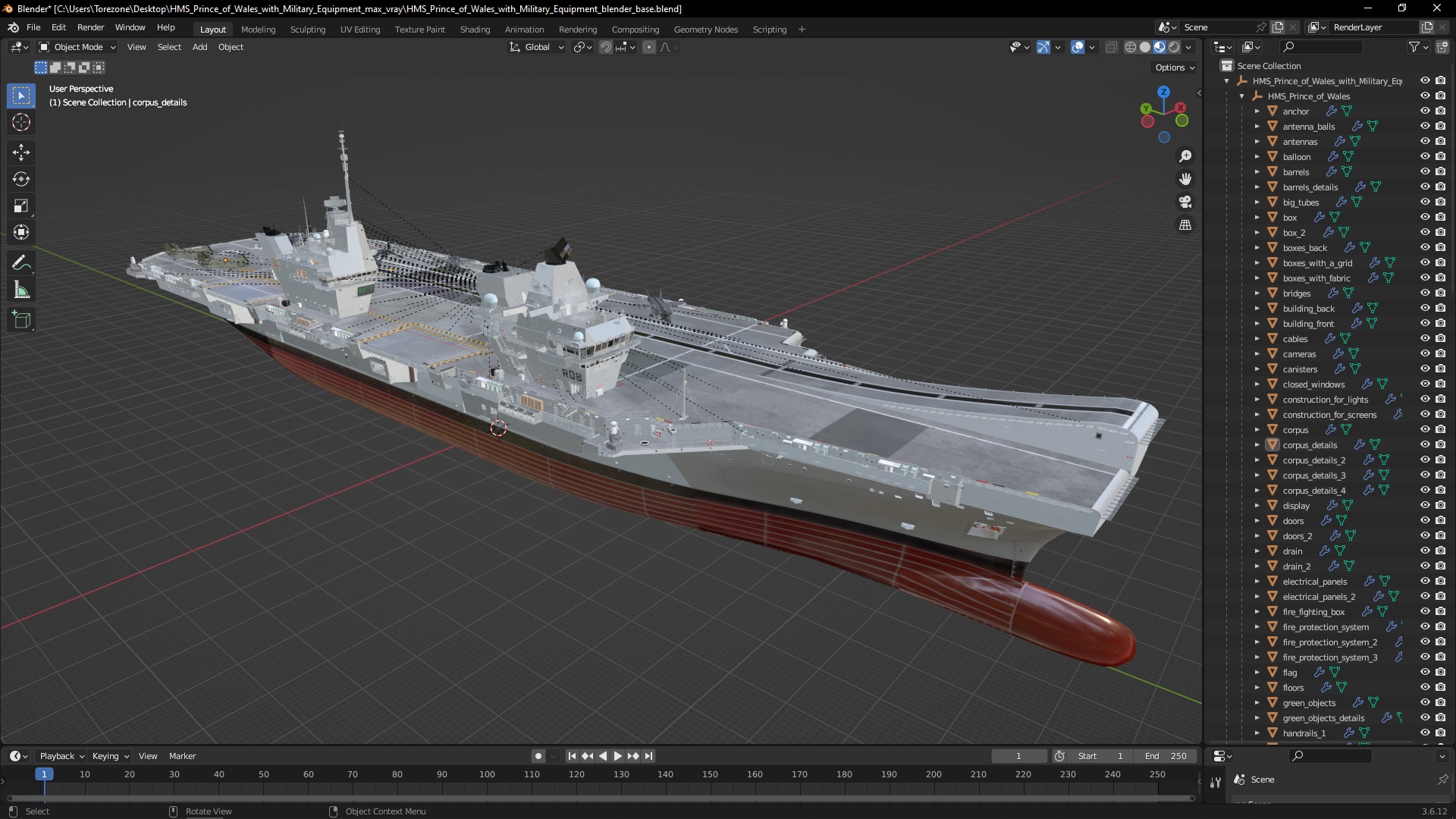
Task: Toggle show gizmo button
Action: click(1043, 47)
